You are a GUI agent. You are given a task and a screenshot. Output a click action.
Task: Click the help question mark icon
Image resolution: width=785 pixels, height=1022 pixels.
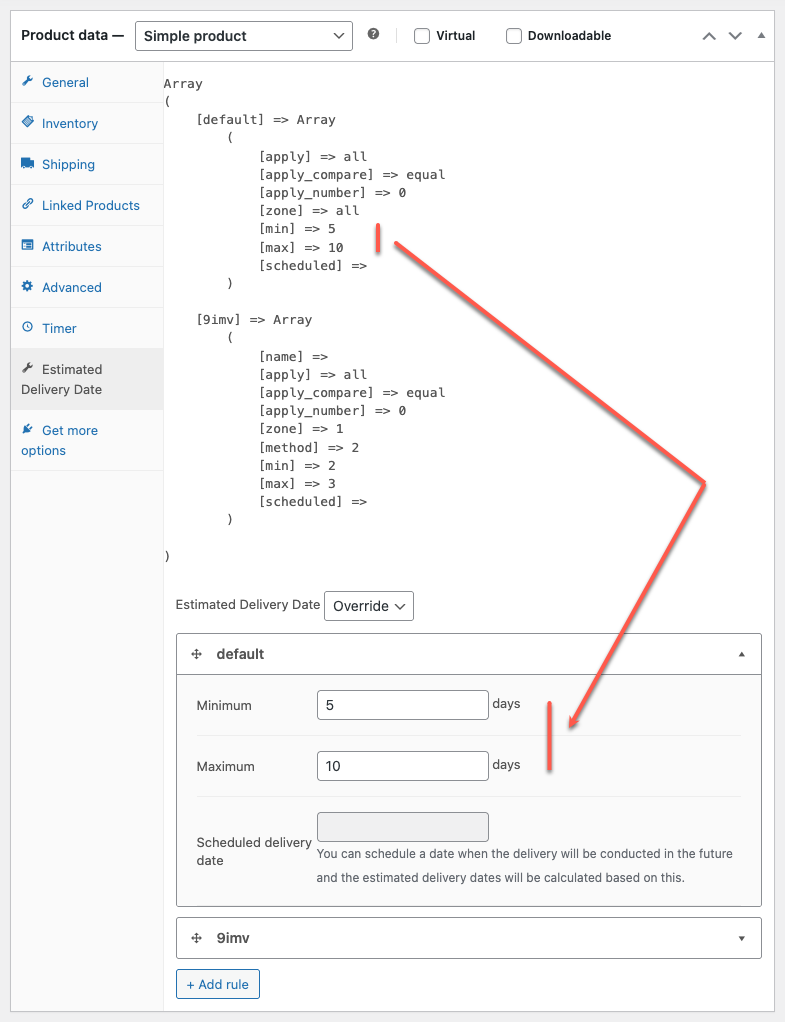click(x=373, y=34)
